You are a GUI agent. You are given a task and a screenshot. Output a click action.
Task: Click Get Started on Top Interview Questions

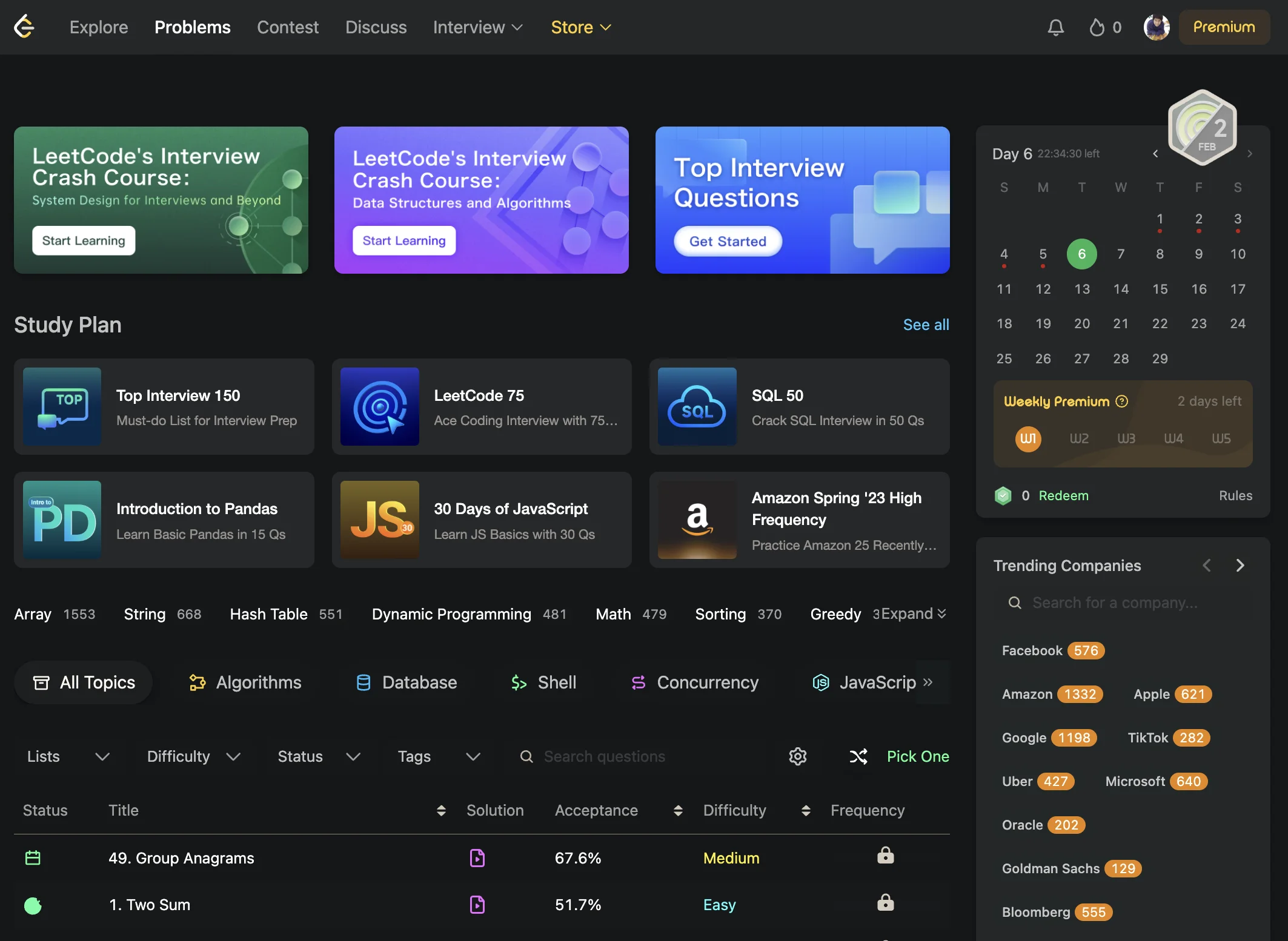click(728, 242)
